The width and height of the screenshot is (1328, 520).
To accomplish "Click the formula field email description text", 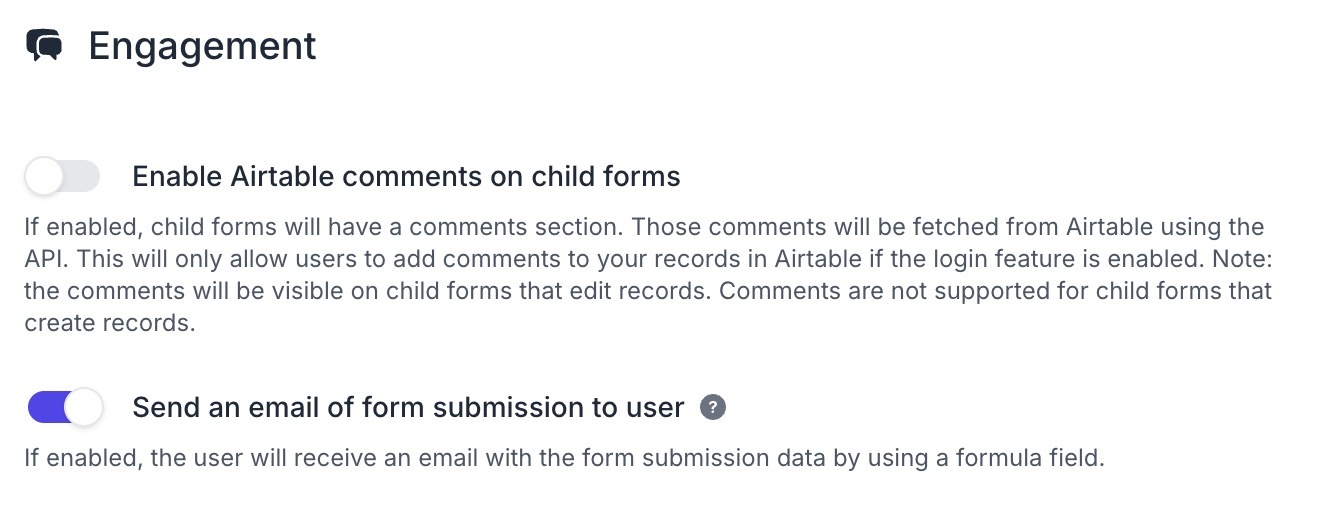I will coord(564,460).
